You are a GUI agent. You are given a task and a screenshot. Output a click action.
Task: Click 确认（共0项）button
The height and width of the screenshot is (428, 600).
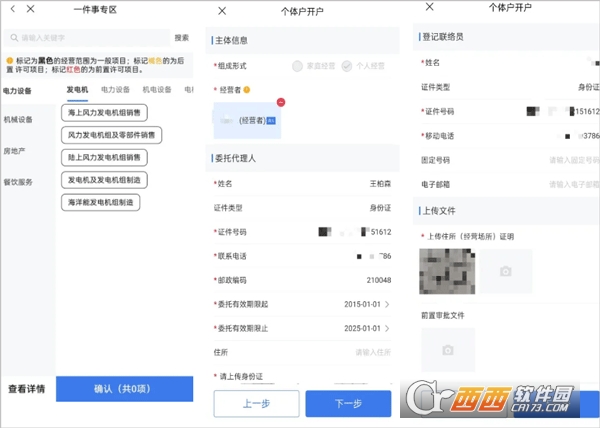[124, 389]
